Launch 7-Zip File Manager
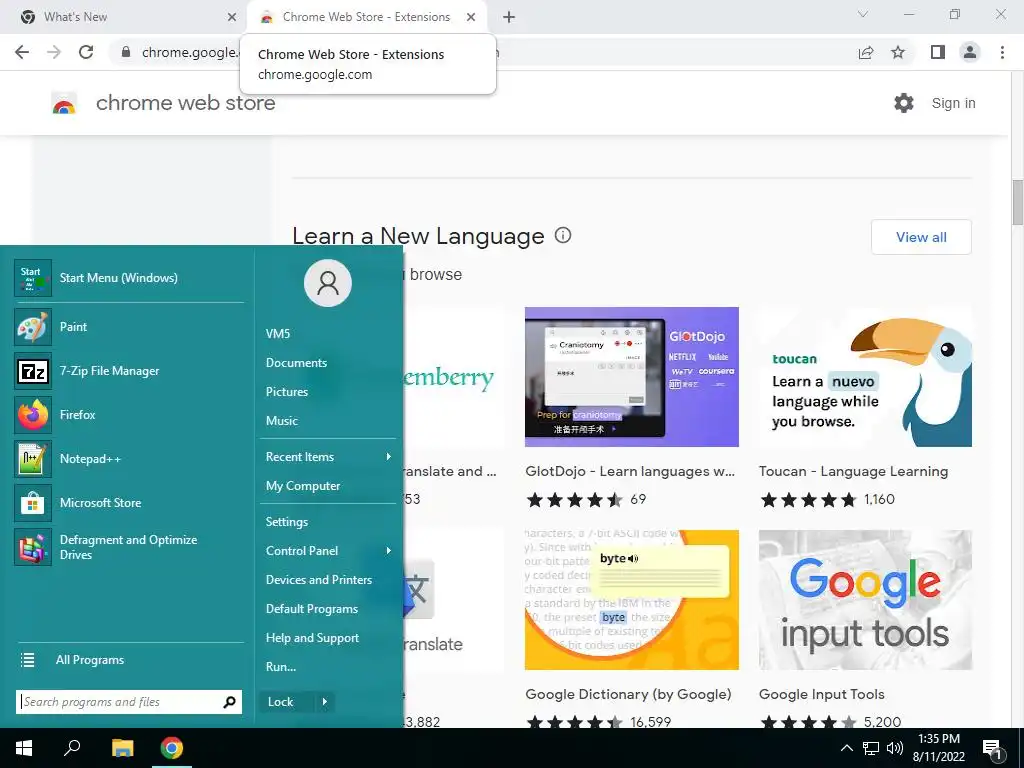The height and width of the screenshot is (768, 1024). [129, 371]
